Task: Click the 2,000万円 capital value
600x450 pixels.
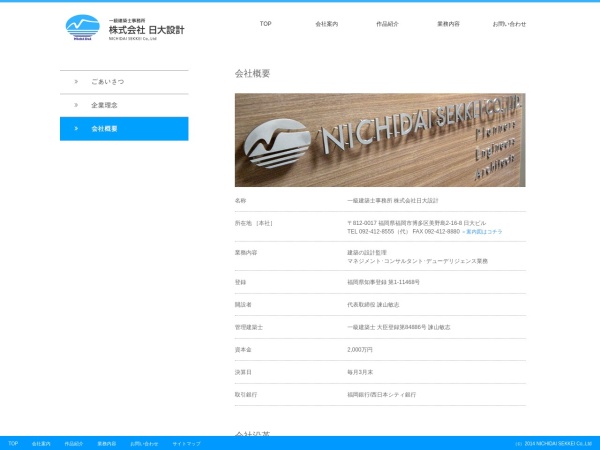Action: click(x=360, y=350)
